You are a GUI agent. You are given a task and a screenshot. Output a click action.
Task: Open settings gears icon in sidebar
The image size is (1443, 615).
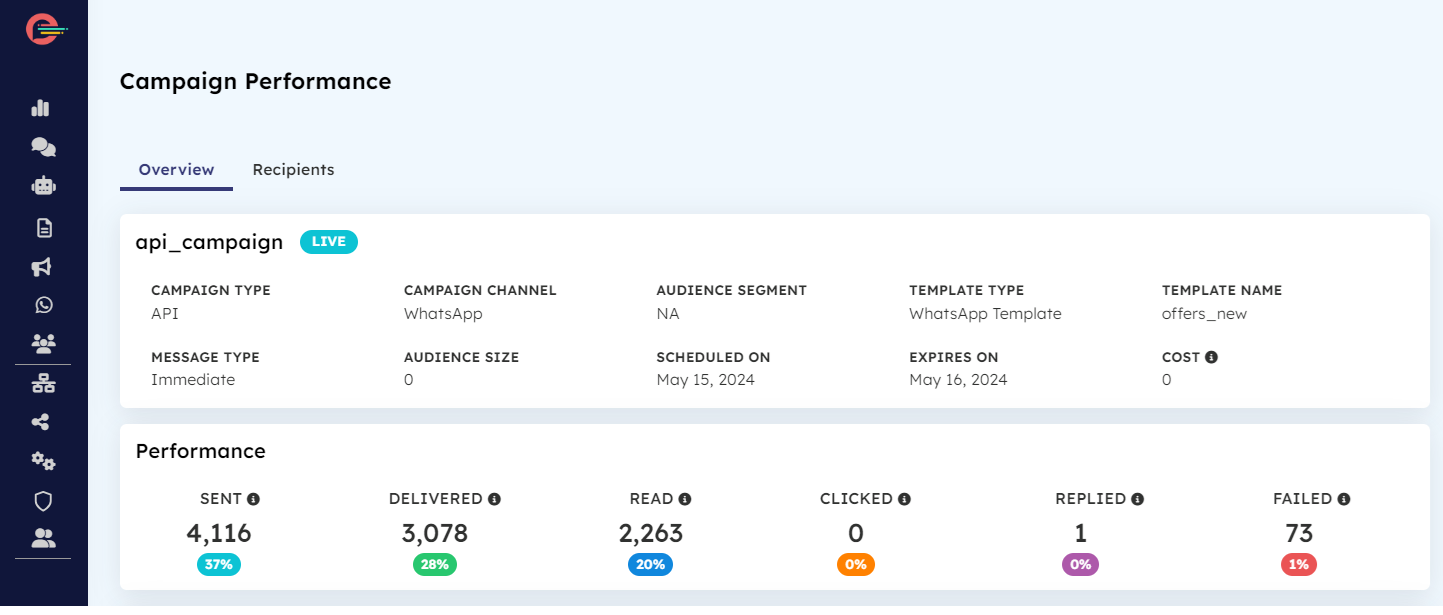pyautogui.click(x=43, y=461)
